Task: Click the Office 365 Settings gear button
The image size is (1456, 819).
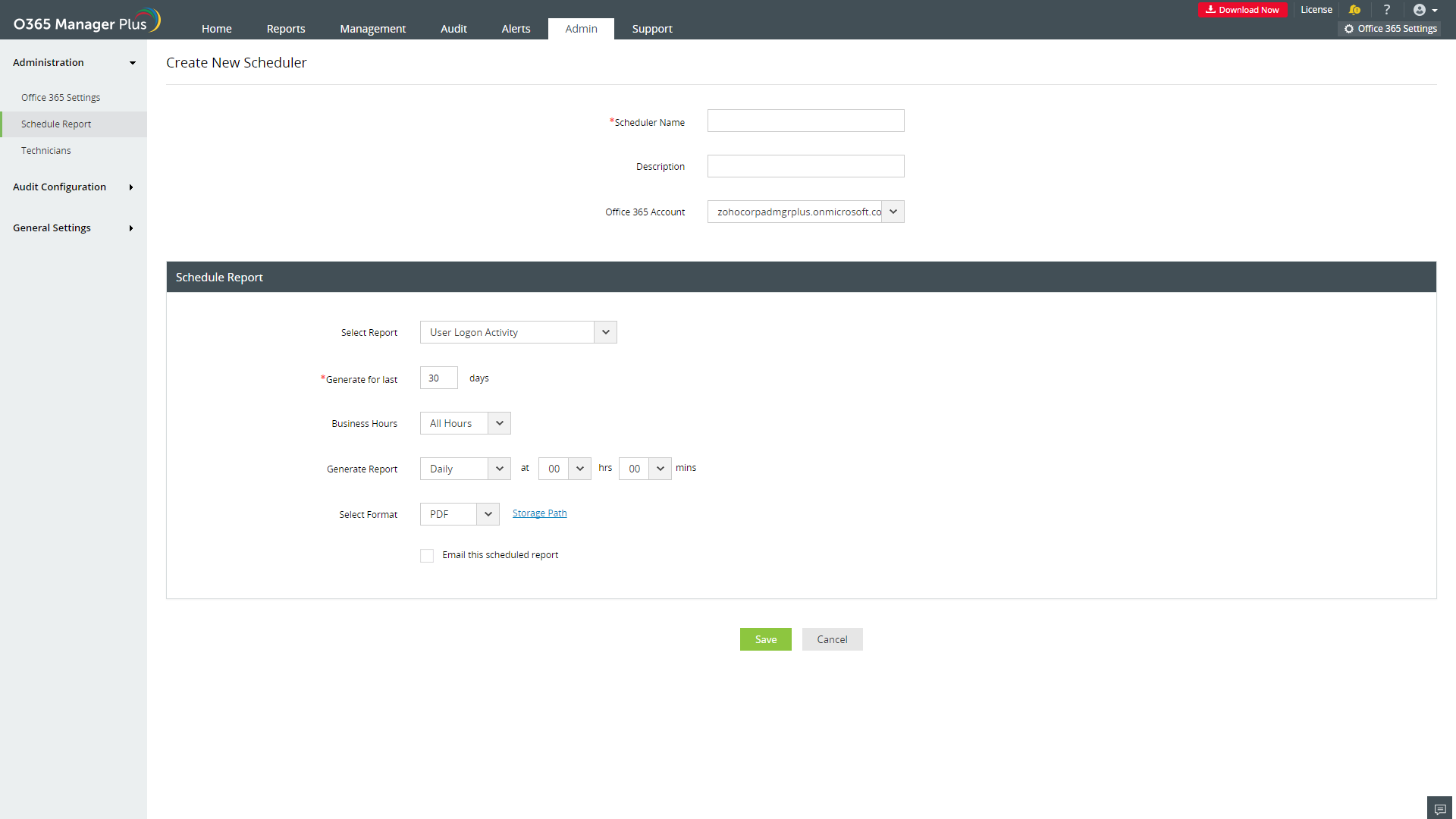Action: 1391,29
